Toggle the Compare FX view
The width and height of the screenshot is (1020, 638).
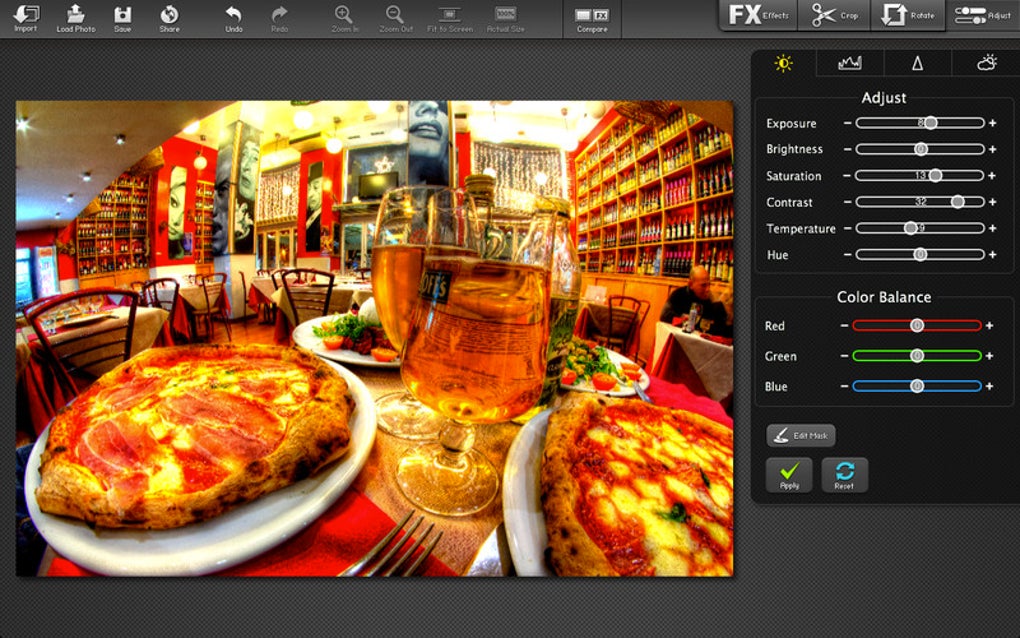coord(592,17)
